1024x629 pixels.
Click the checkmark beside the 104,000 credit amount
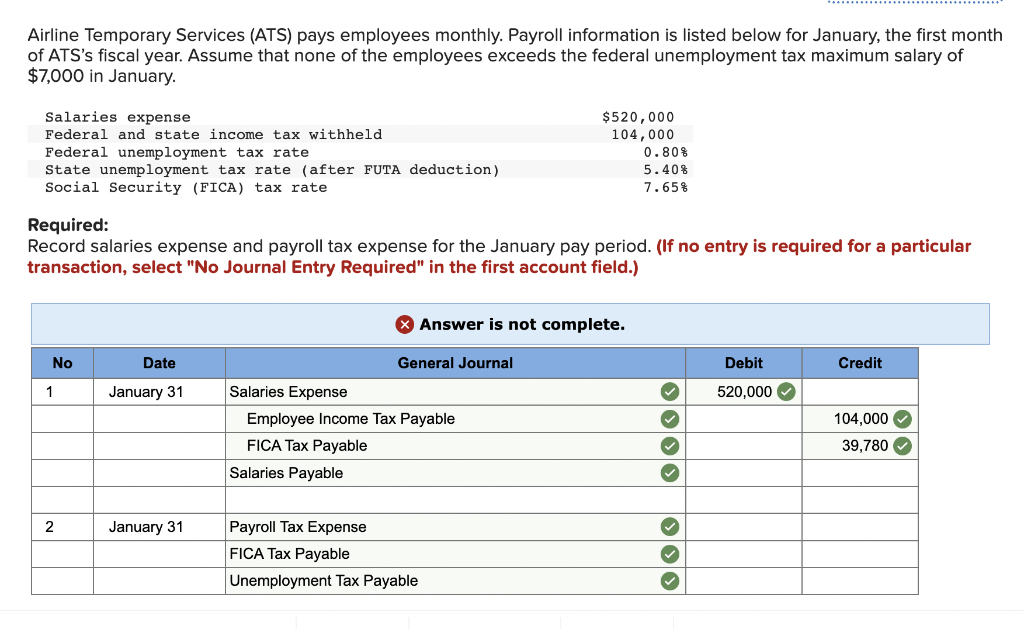tap(903, 419)
